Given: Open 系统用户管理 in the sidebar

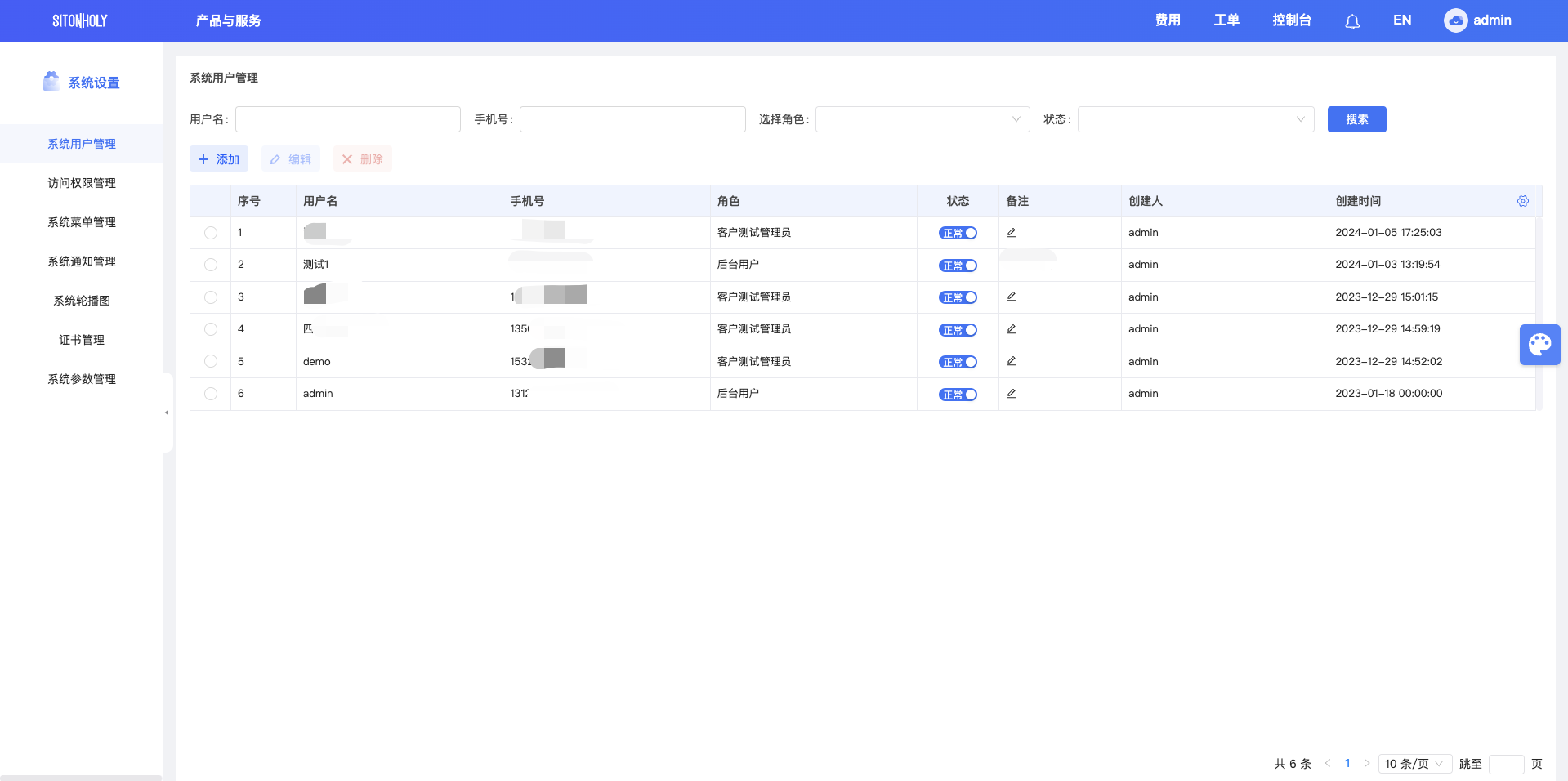Looking at the screenshot, I should 82,144.
